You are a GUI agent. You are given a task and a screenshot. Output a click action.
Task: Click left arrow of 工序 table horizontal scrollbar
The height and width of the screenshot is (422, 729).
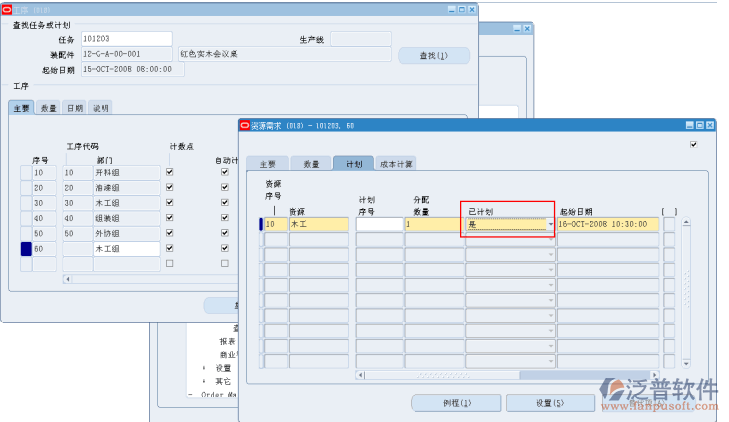coord(67,279)
